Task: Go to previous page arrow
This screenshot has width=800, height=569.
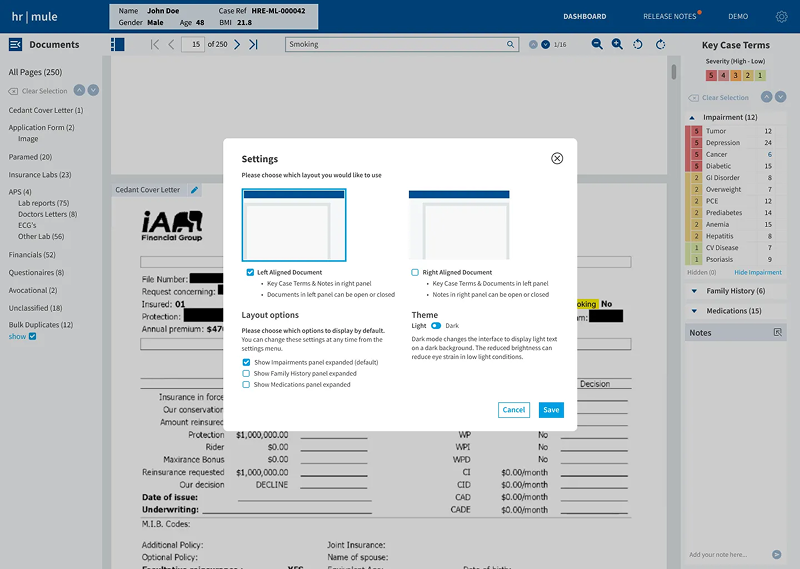Action: pos(171,44)
